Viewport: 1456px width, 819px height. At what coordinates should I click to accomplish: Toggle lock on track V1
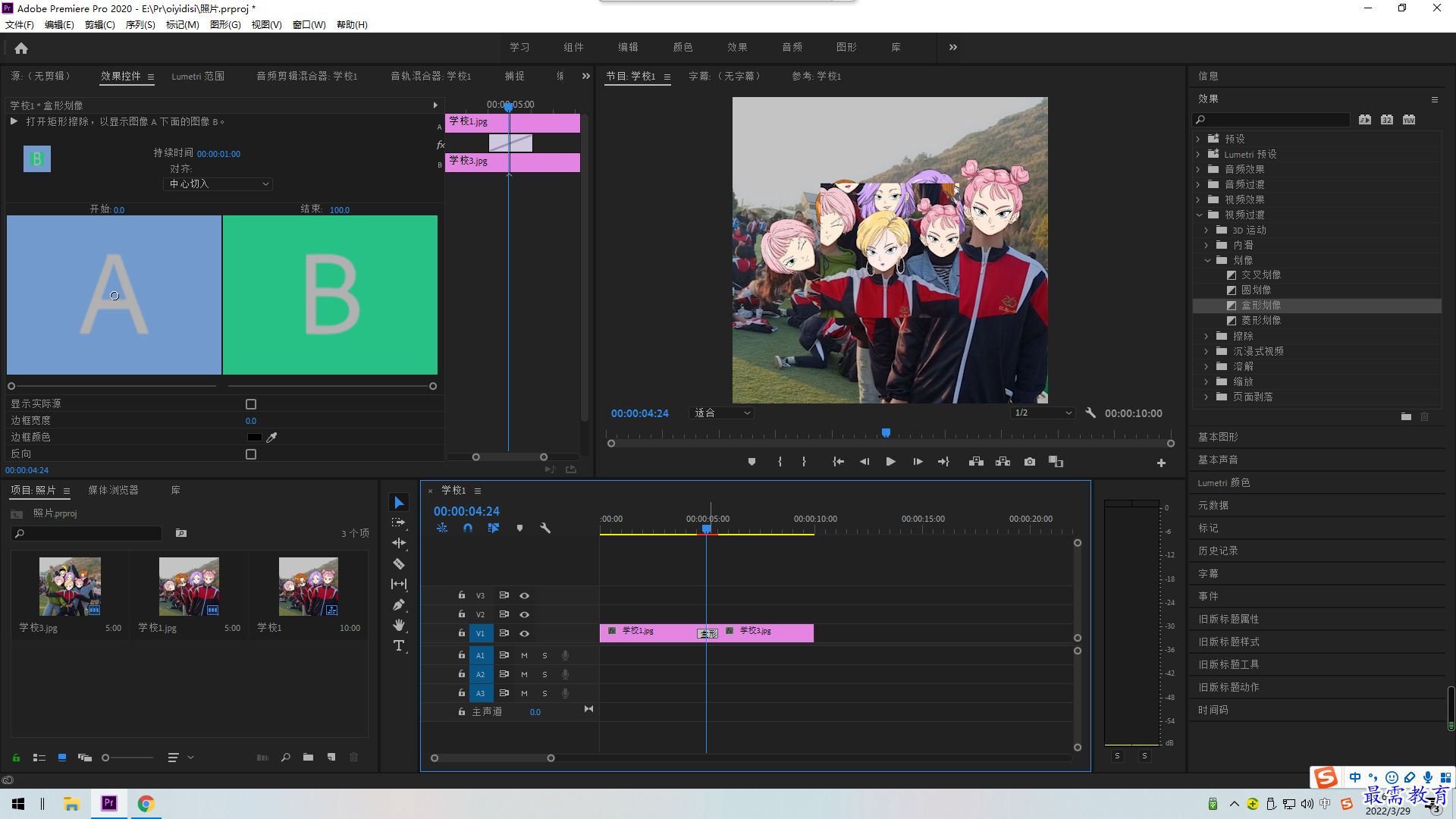click(461, 632)
